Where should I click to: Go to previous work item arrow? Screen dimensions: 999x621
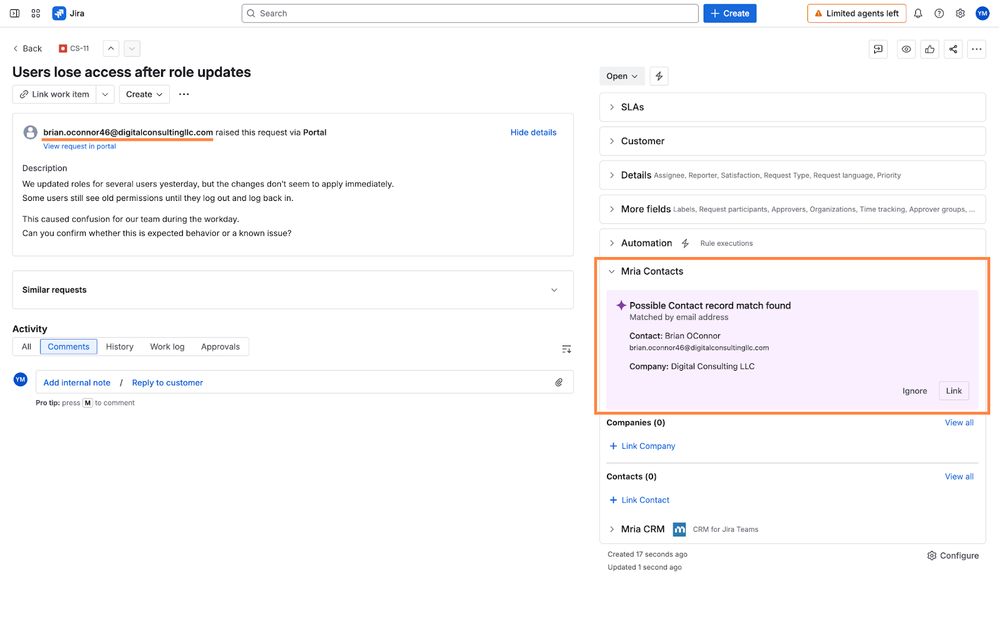click(x=111, y=48)
